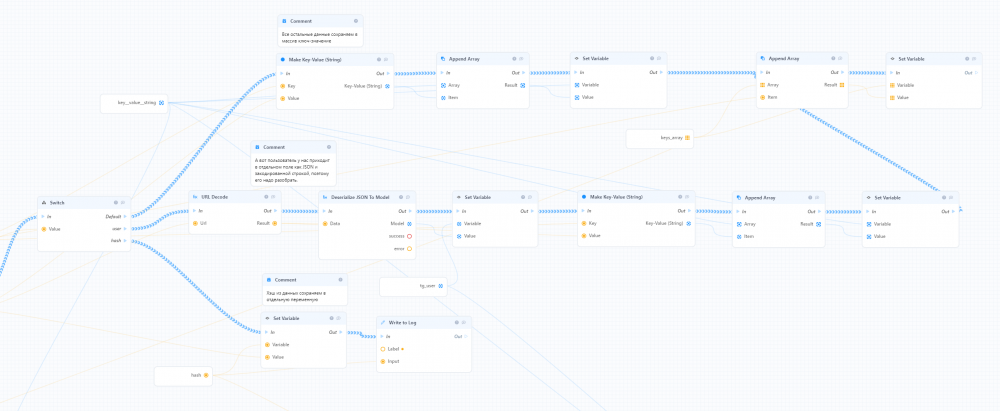Click the Model output pin on Deserialize JSON

(x=409, y=223)
